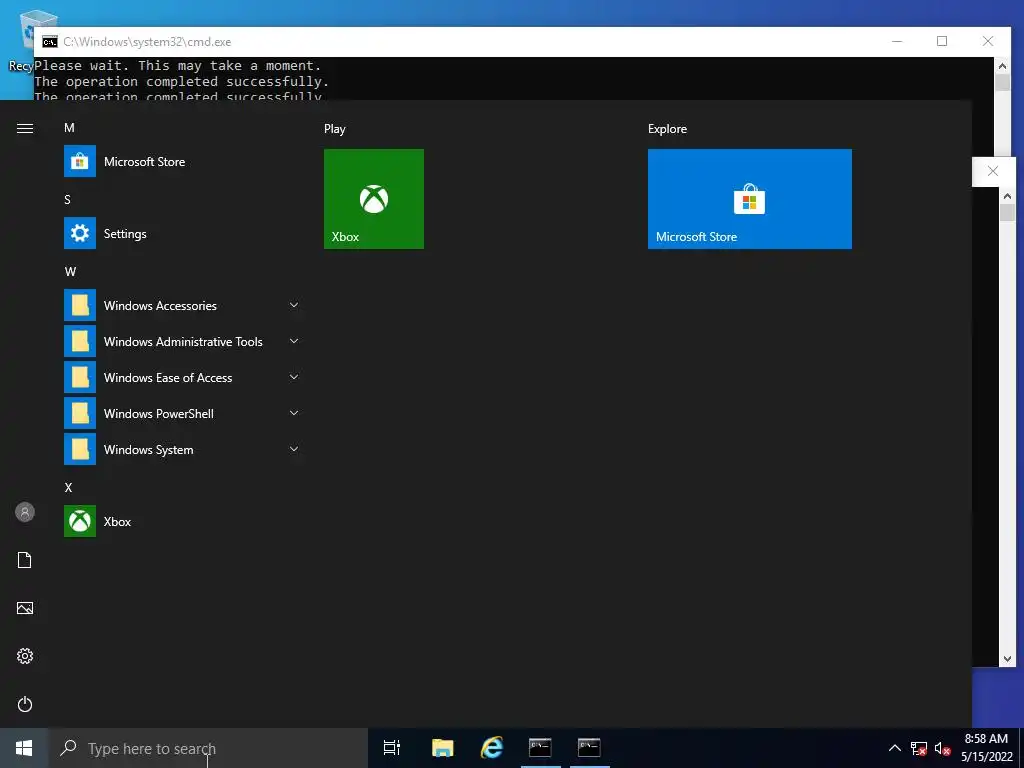Switch to the first cmd taskbar window
Screen dimensions: 1024x768
(x=540, y=748)
